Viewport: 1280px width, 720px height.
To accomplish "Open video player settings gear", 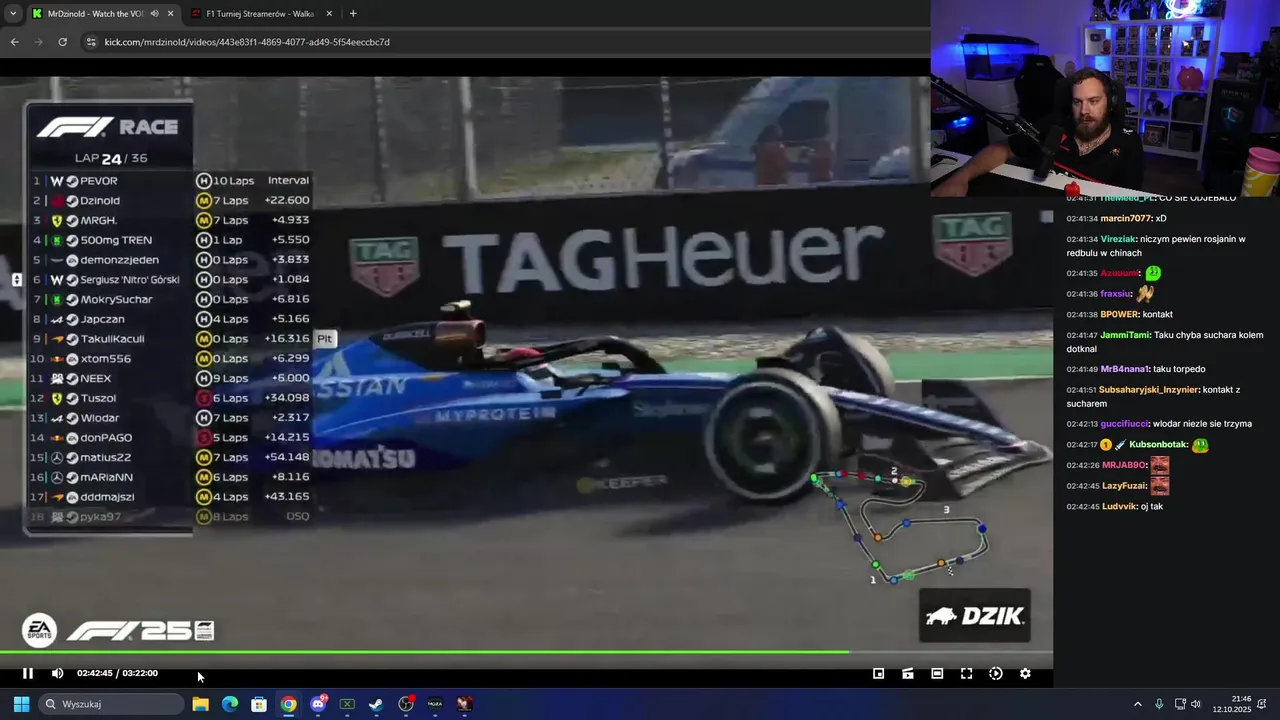I will click(x=1025, y=673).
